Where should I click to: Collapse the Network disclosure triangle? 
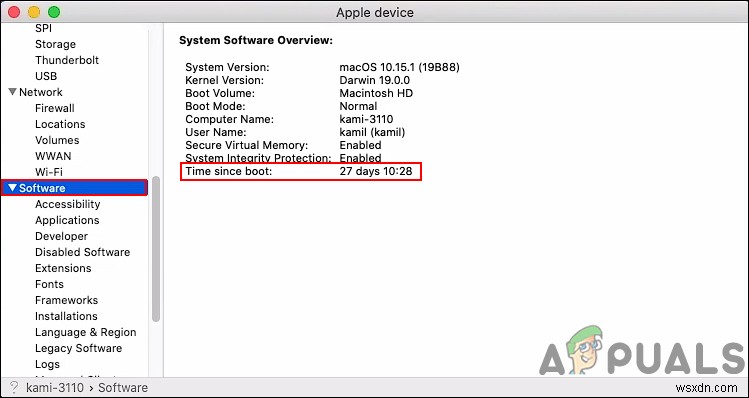[12, 92]
